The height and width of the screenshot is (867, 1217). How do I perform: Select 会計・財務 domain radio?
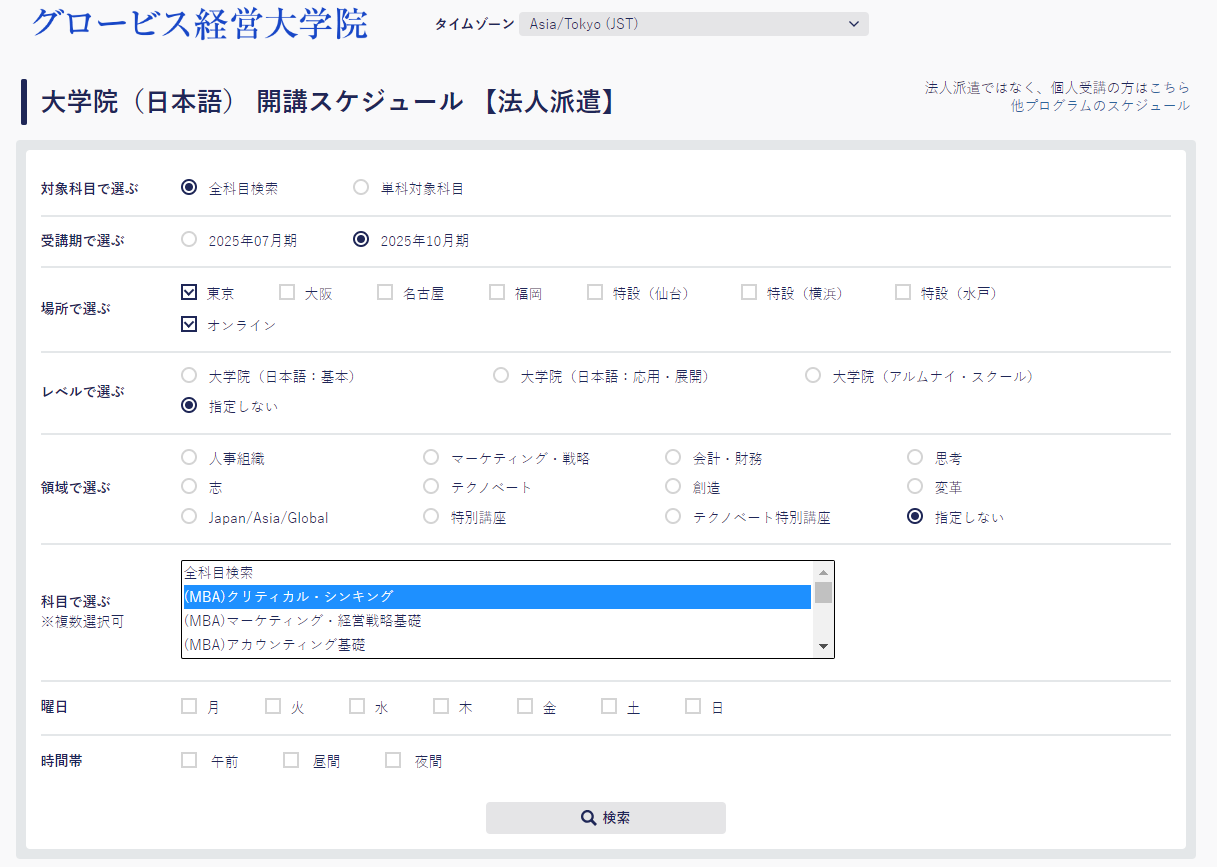click(673, 457)
